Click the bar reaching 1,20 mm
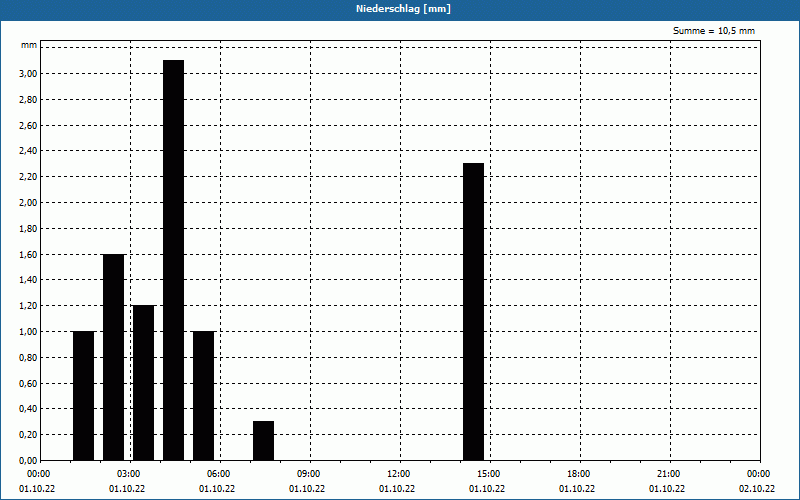 click(x=143, y=383)
